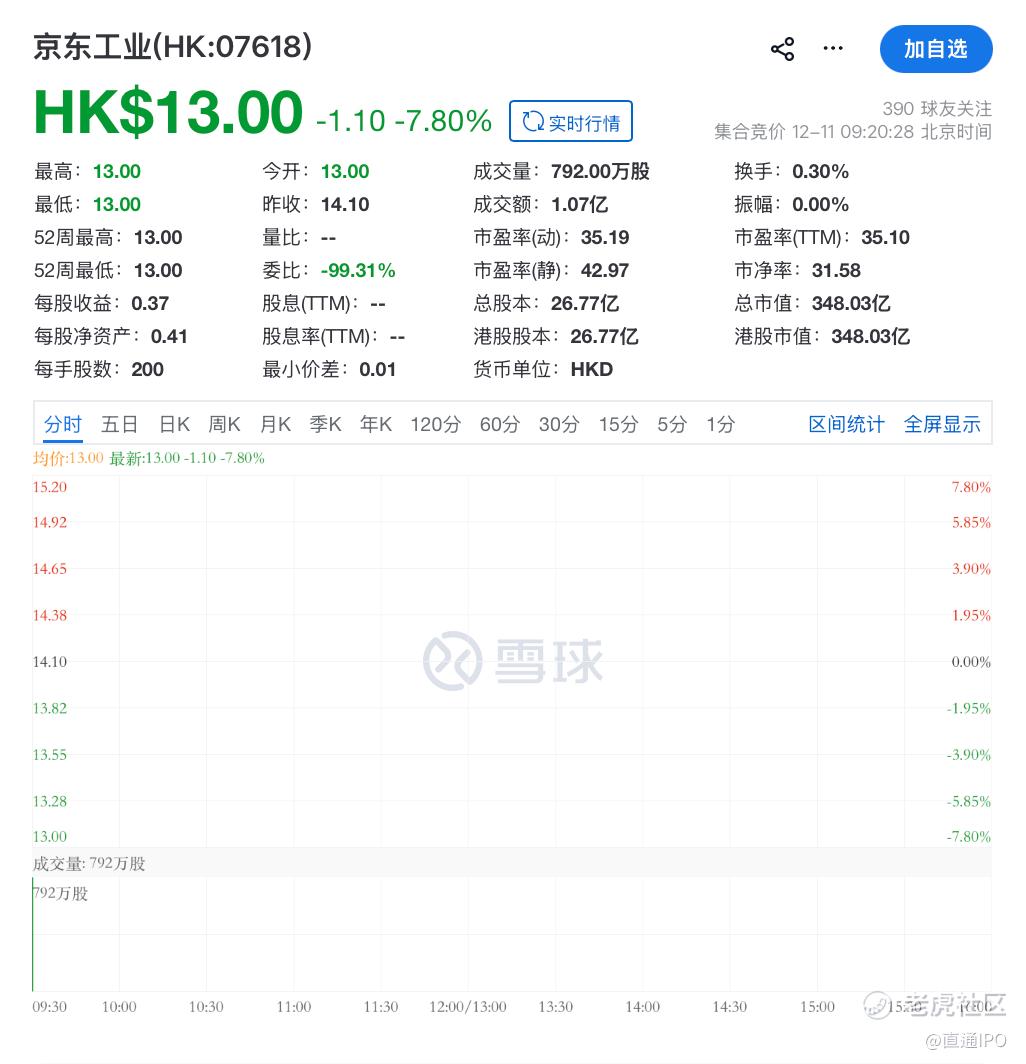
Task: Select the 30分 interval tab
Action: (x=559, y=424)
